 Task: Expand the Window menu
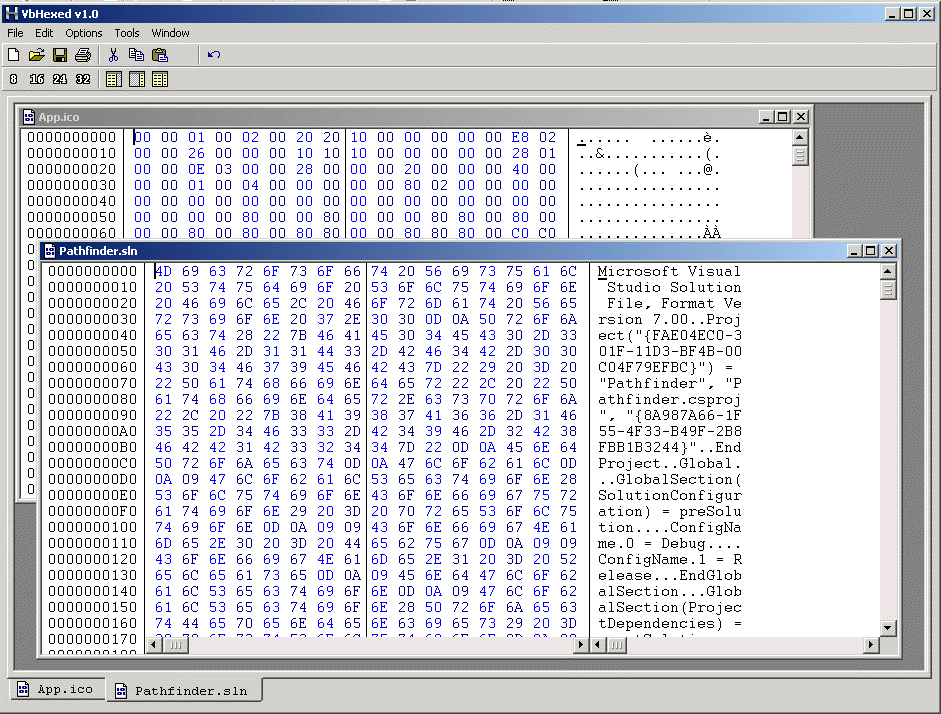[171, 33]
